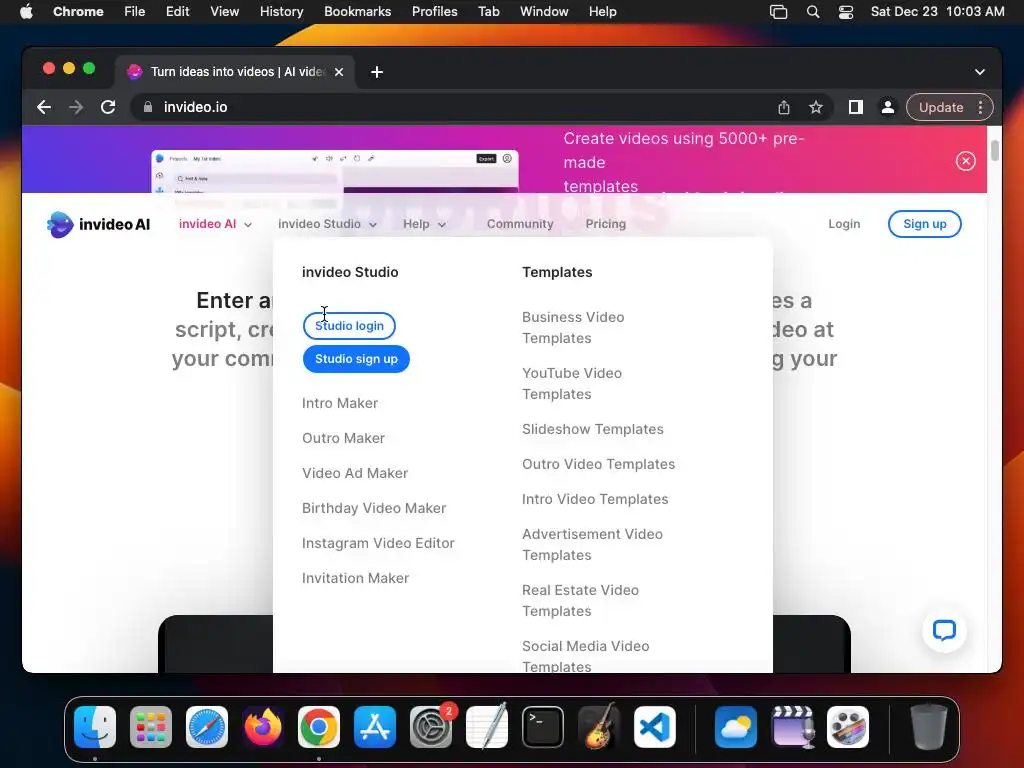Open Advertisement Video Templates link
The image size is (1024, 768).
[592, 545]
